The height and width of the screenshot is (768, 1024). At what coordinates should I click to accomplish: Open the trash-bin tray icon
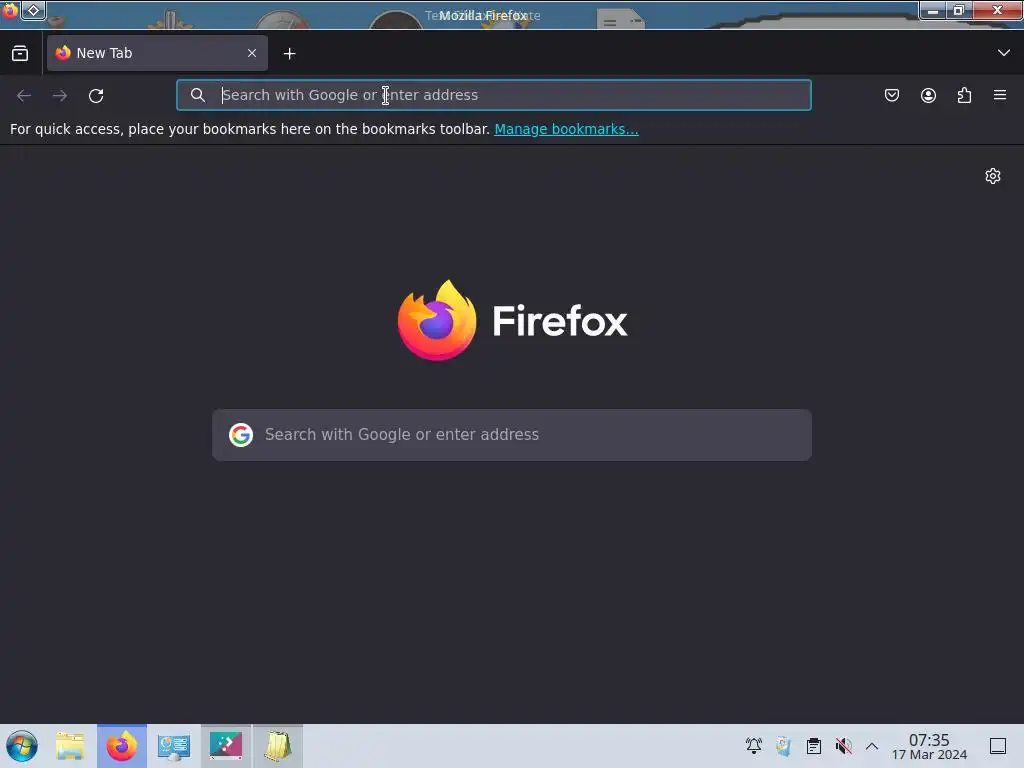[x=784, y=746]
